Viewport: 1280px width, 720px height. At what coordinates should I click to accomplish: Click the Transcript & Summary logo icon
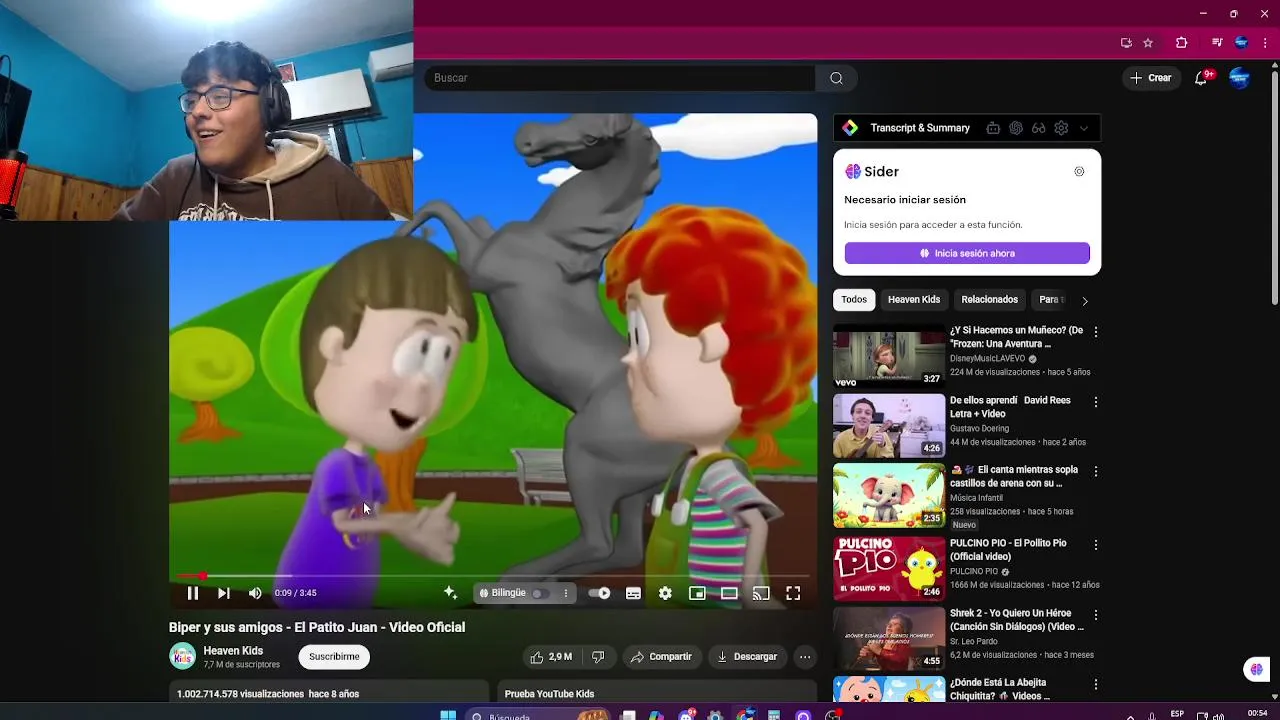[850, 128]
